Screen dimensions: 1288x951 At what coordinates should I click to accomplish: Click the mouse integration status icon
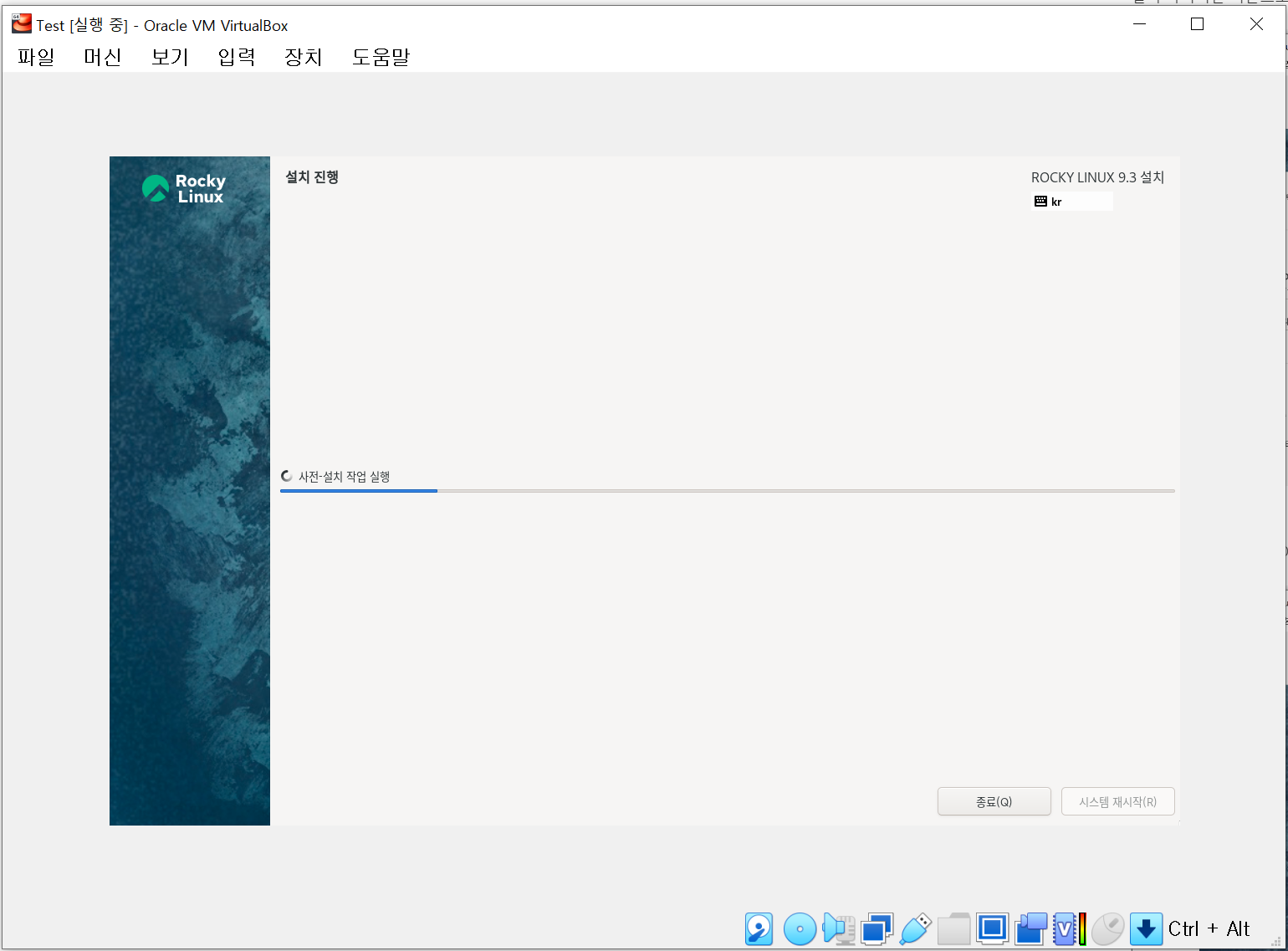click(1108, 929)
